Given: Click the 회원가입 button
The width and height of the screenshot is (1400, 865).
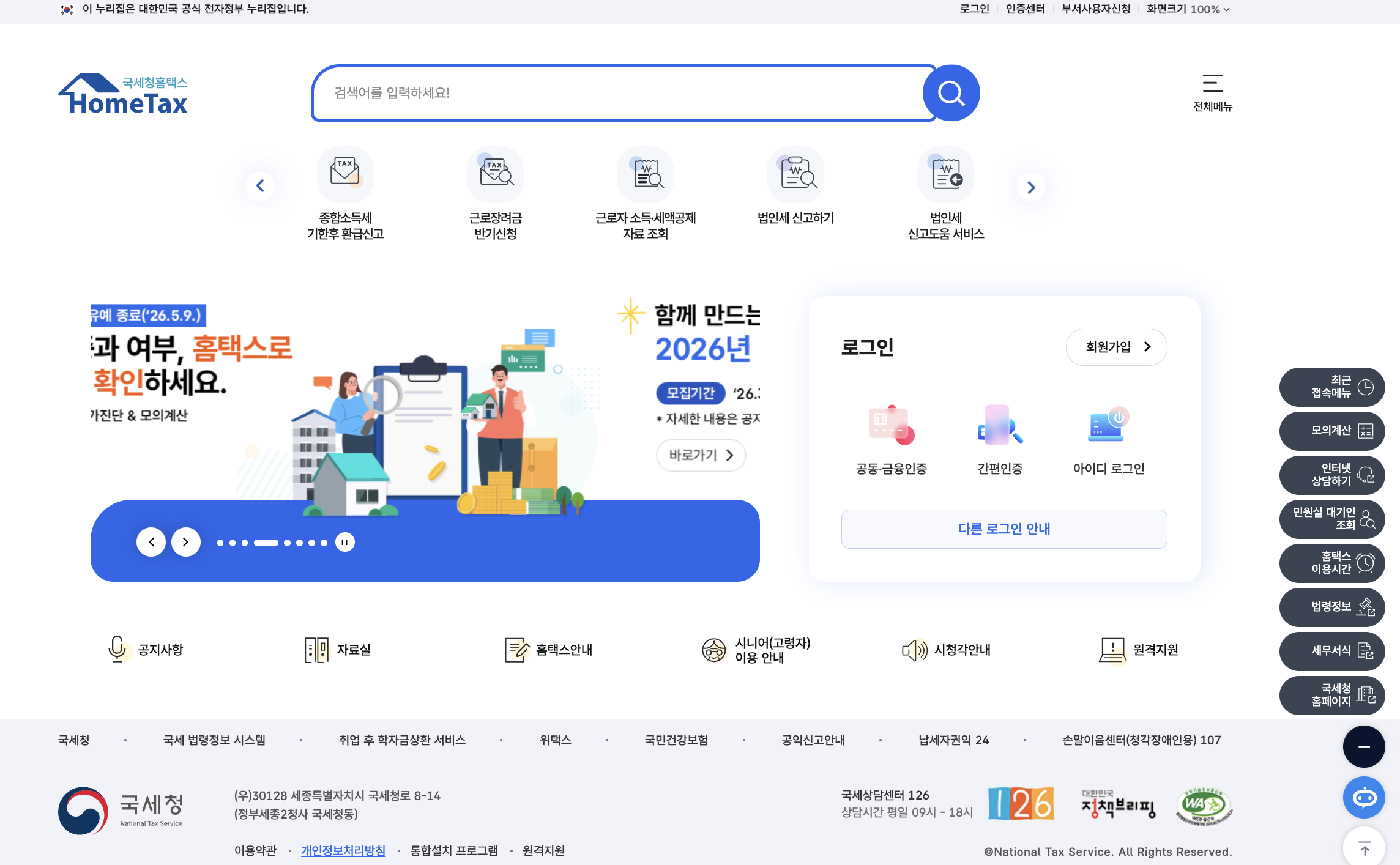Looking at the screenshot, I should coord(1116,347).
